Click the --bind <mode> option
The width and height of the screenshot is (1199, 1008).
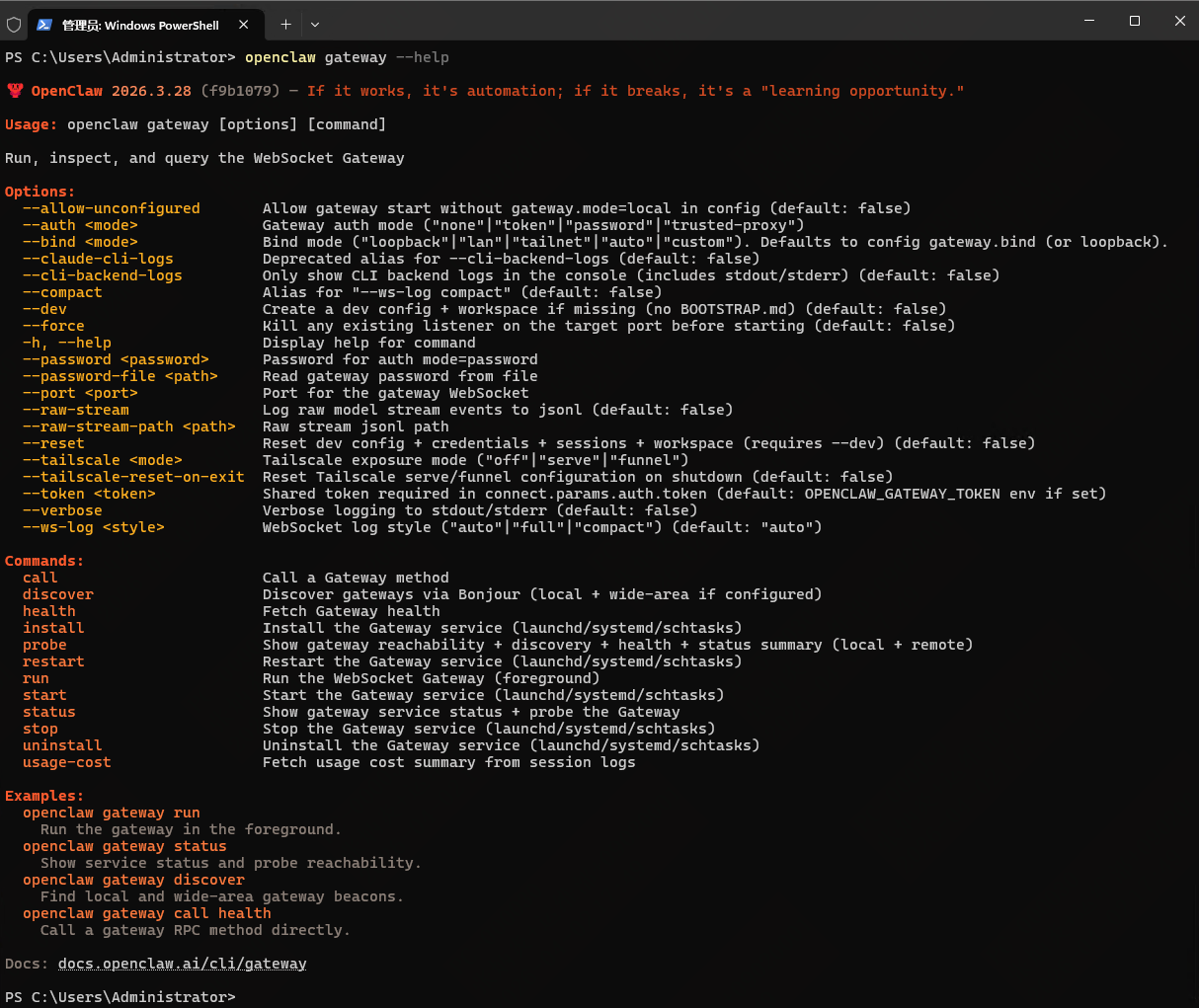(80, 242)
